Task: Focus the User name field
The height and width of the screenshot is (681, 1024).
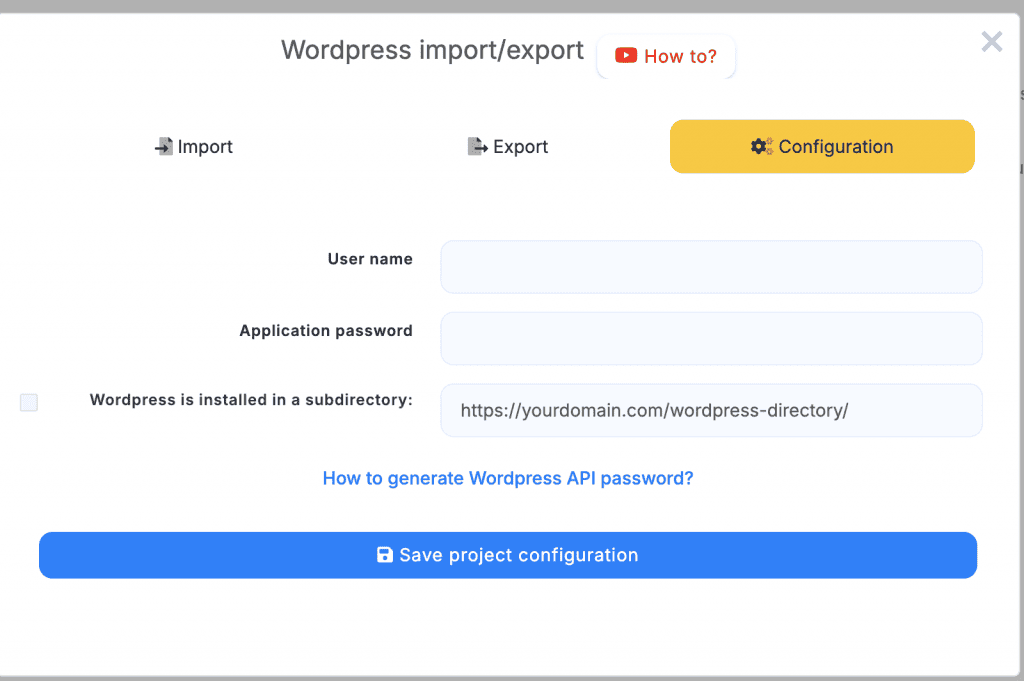Action: (x=711, y=267)
